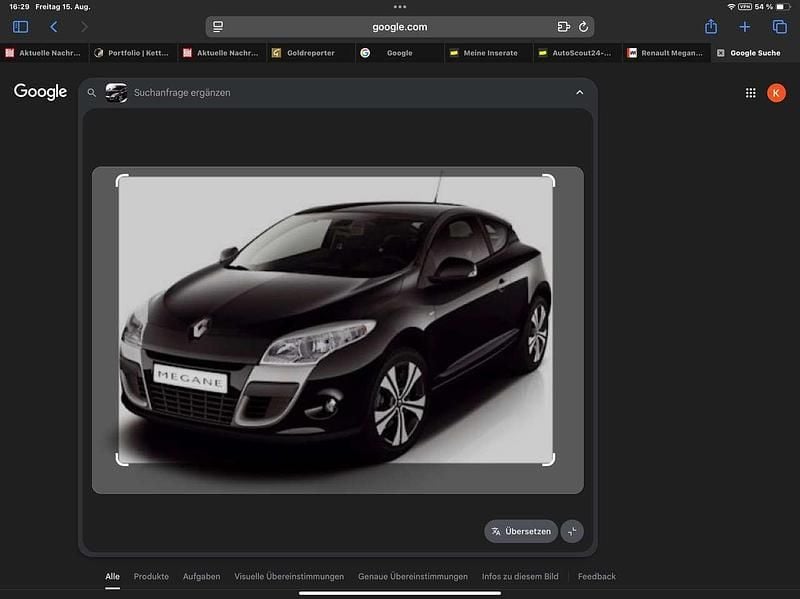Open Infos zu diesem Bild
This screenshot has height=599, width=800.
520,576
